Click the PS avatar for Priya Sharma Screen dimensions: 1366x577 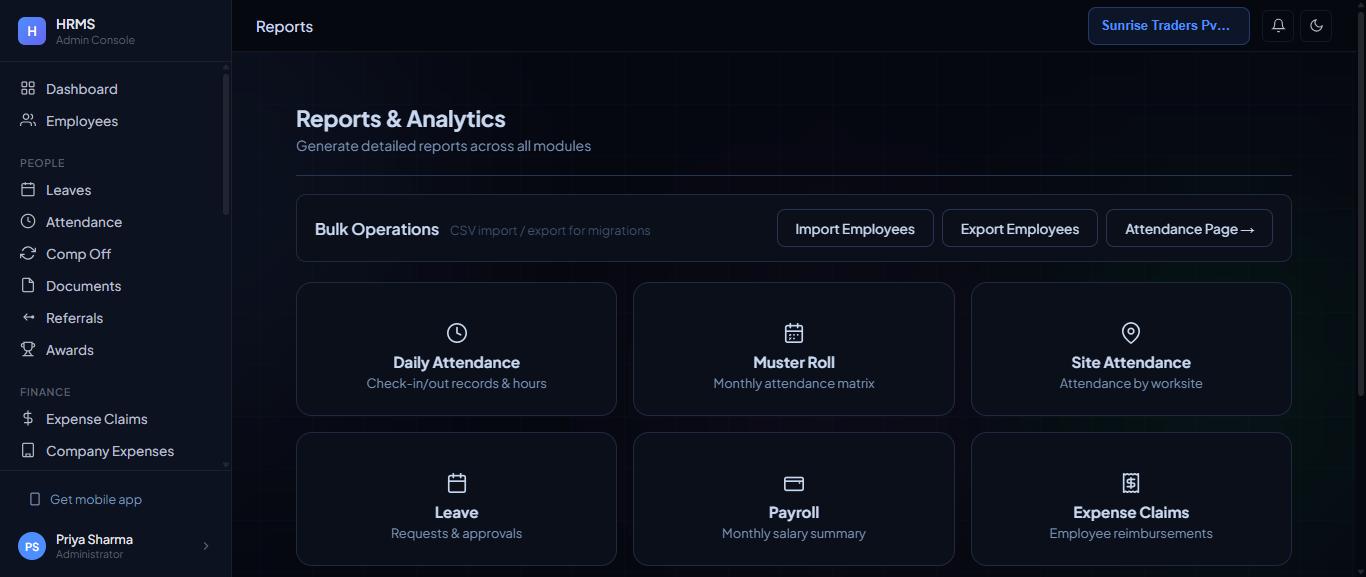(32, 546)
